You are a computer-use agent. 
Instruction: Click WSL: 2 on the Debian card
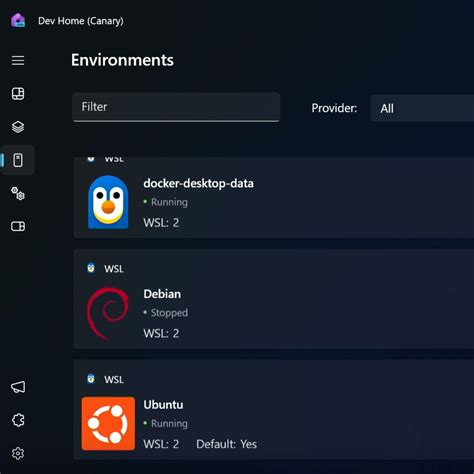(161, 333)
